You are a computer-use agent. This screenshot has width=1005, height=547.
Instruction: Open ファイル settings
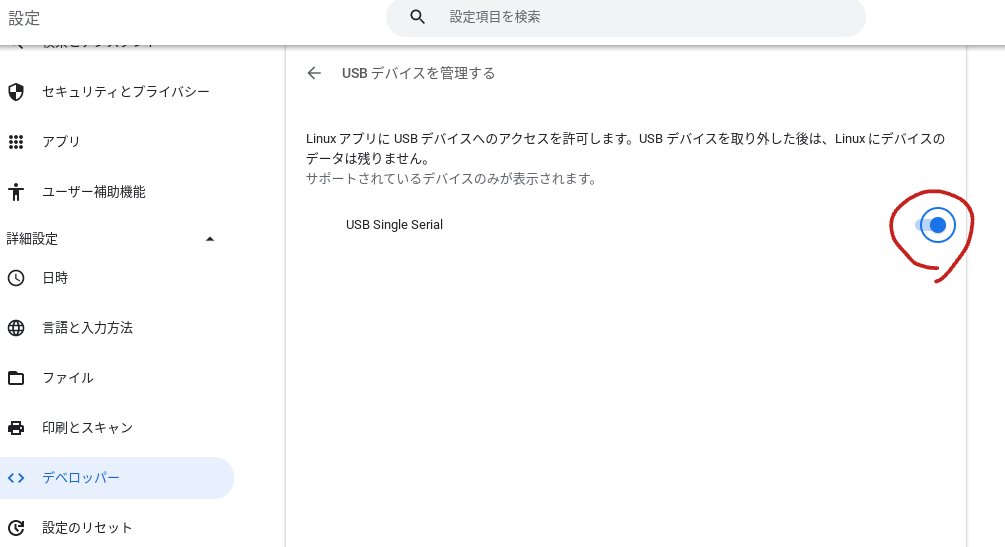(68, 378)
